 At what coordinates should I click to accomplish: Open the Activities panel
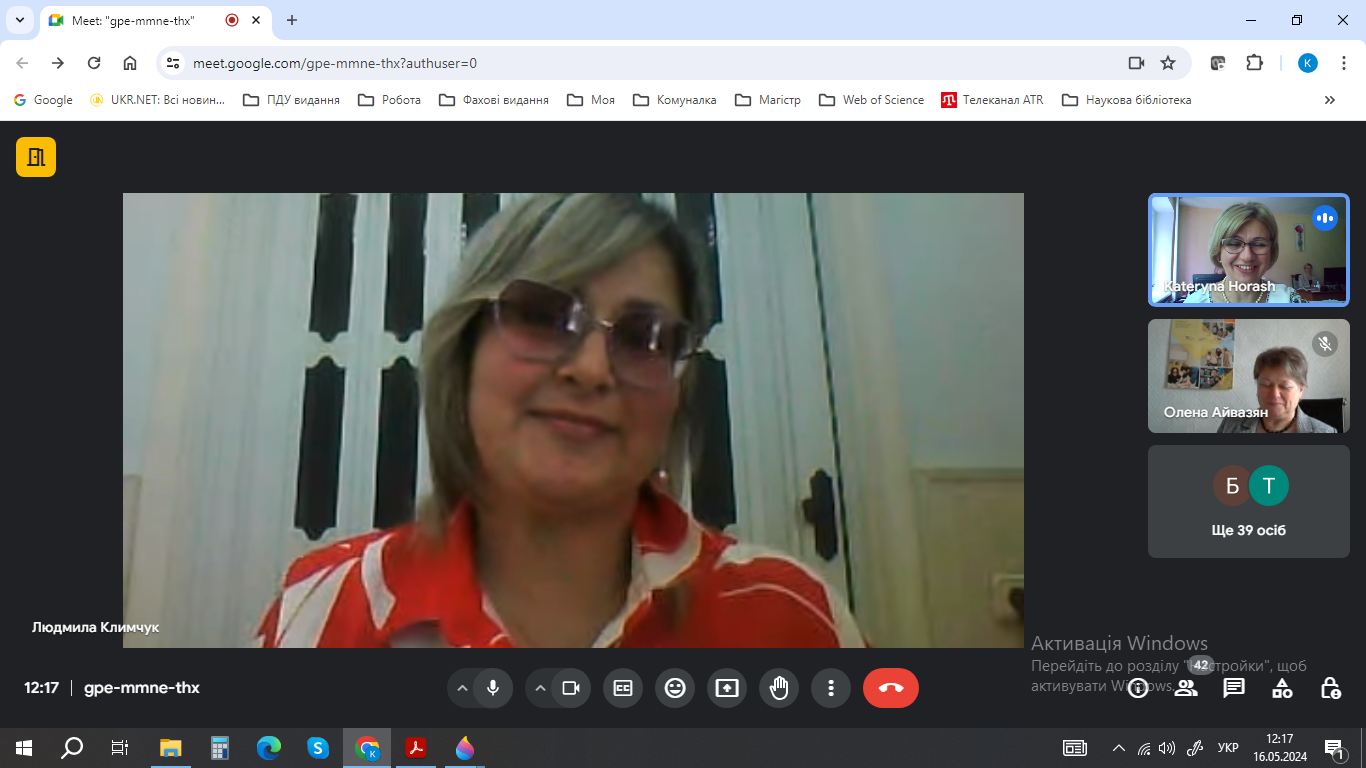[1282, 688]
